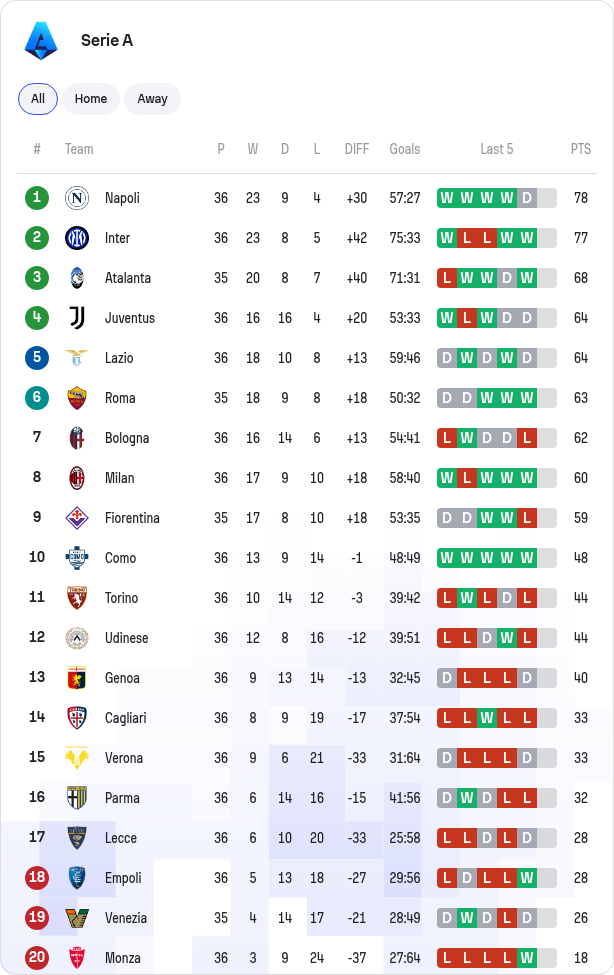The image size is (614, 975).
Task: Select the All filter tab
Action: pos(38,99)
